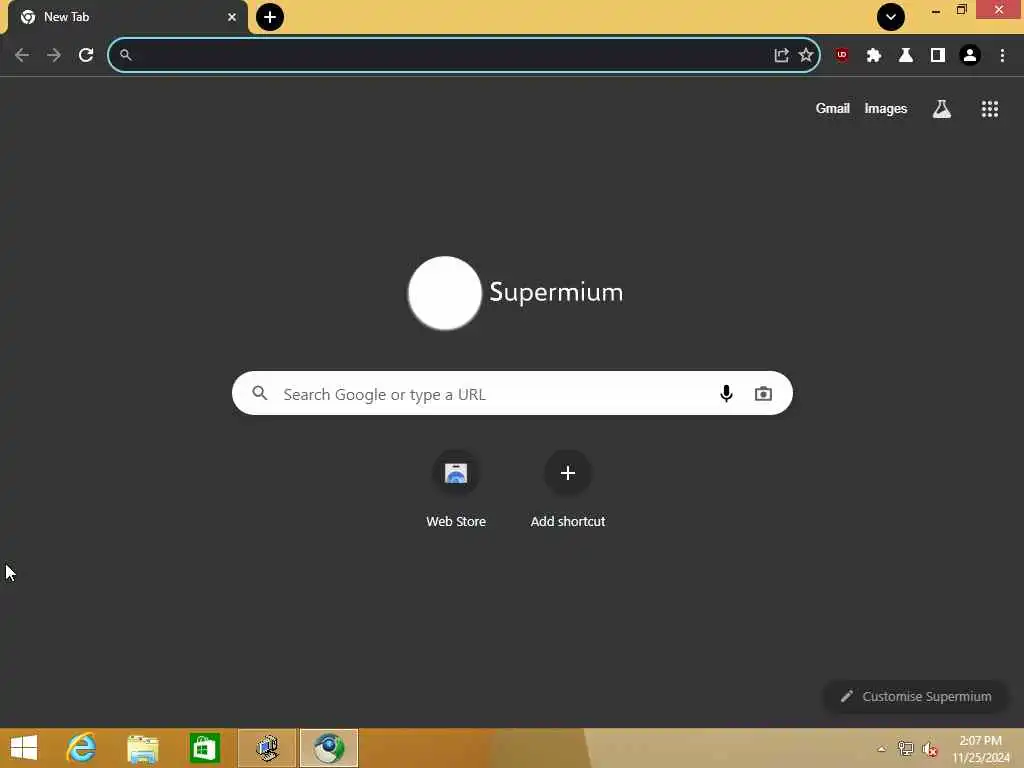Open Search Labs flask icon on page
1024x768 pixels.
click(x=942, y=108)
